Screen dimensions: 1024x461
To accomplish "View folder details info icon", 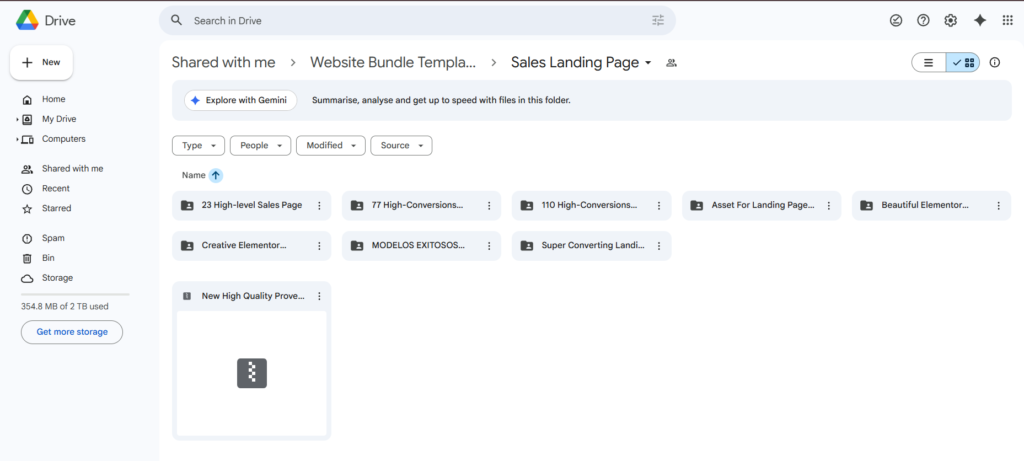I will pos(995,62).
